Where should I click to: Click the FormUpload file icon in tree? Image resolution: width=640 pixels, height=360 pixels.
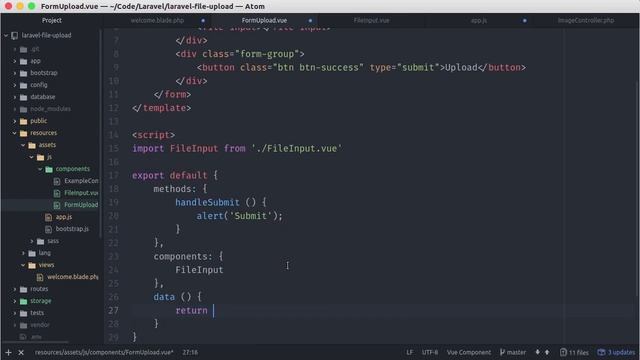click(x=57, y=205)
